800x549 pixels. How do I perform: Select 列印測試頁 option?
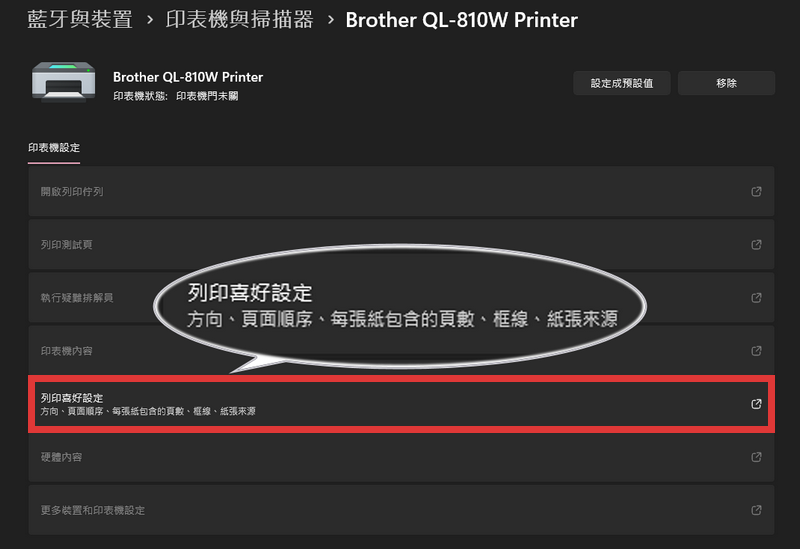[401, 244]
